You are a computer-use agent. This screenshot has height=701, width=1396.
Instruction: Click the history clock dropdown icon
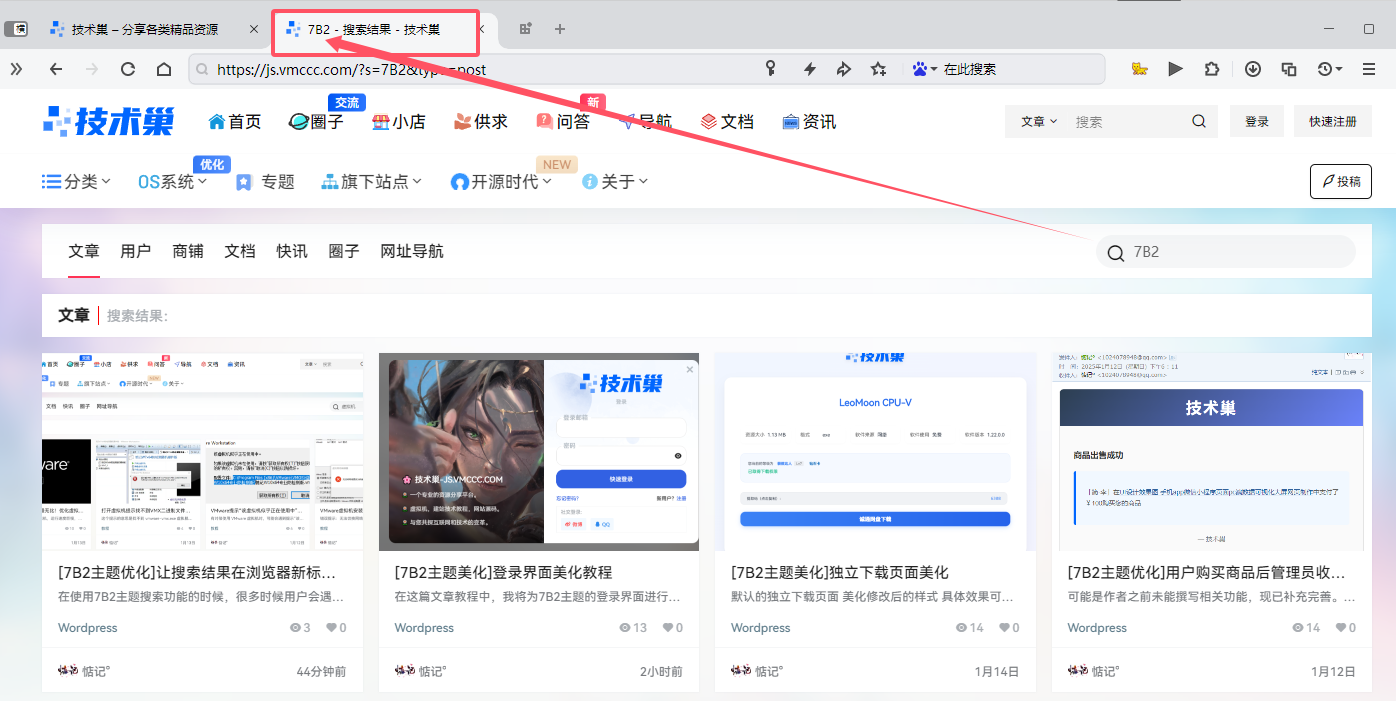coord(1330,69)
